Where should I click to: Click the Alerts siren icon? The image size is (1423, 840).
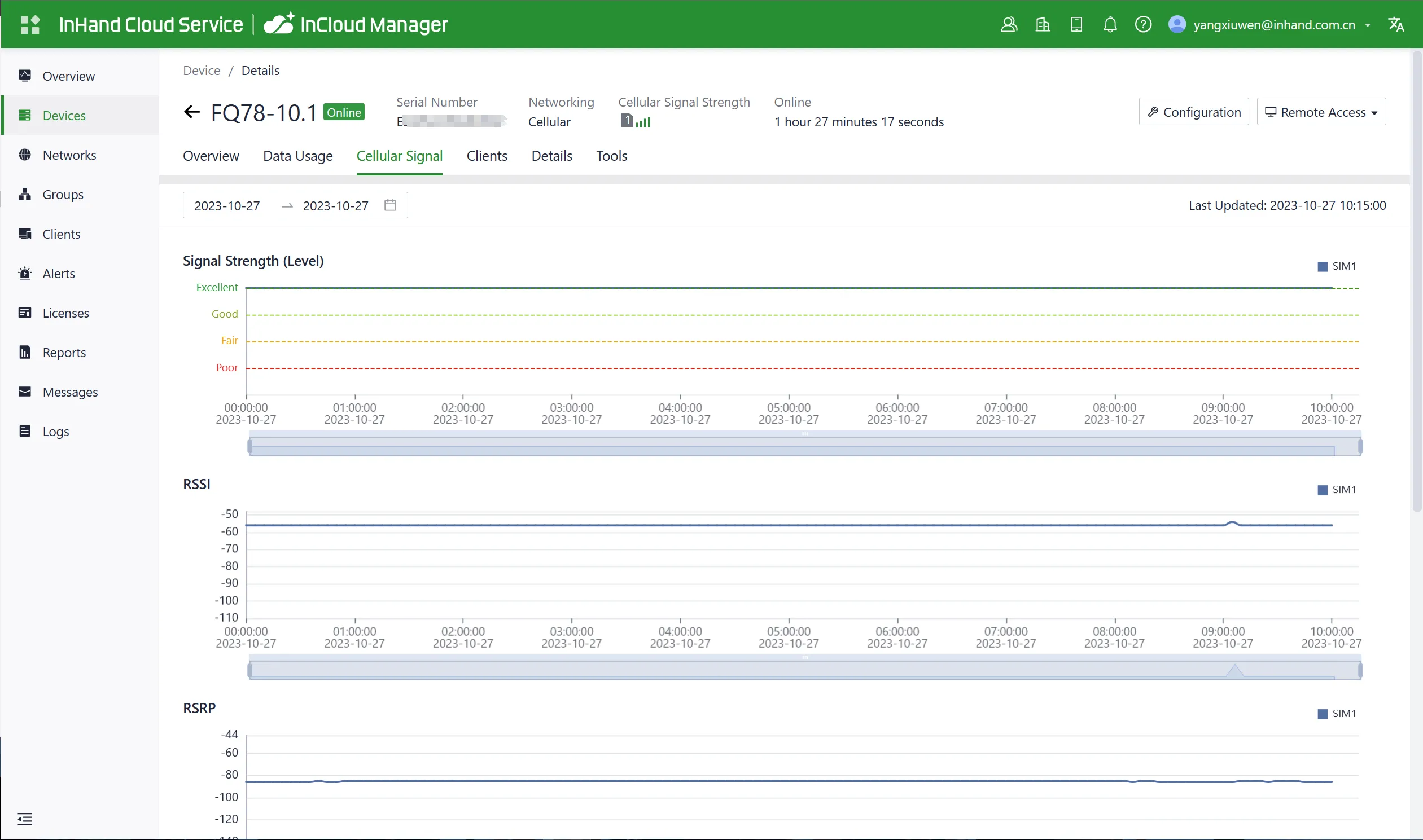point(25,274)
